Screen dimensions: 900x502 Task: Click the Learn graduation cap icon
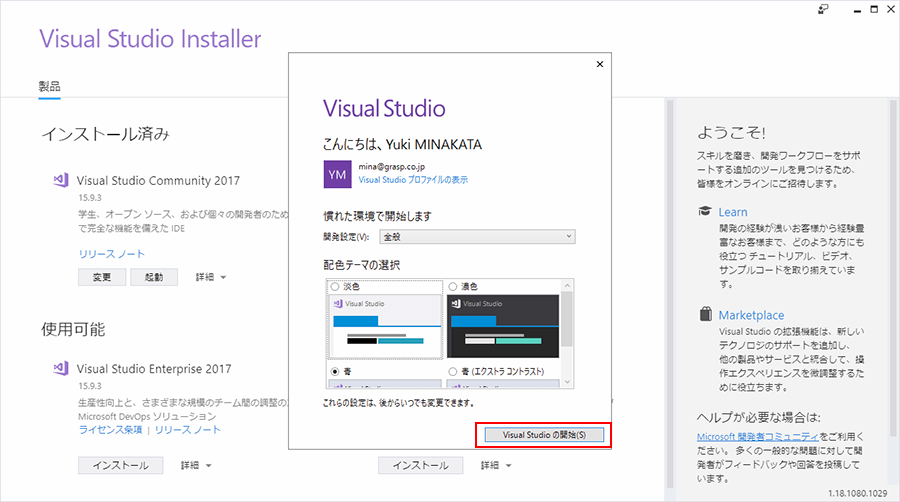(705, 211)
